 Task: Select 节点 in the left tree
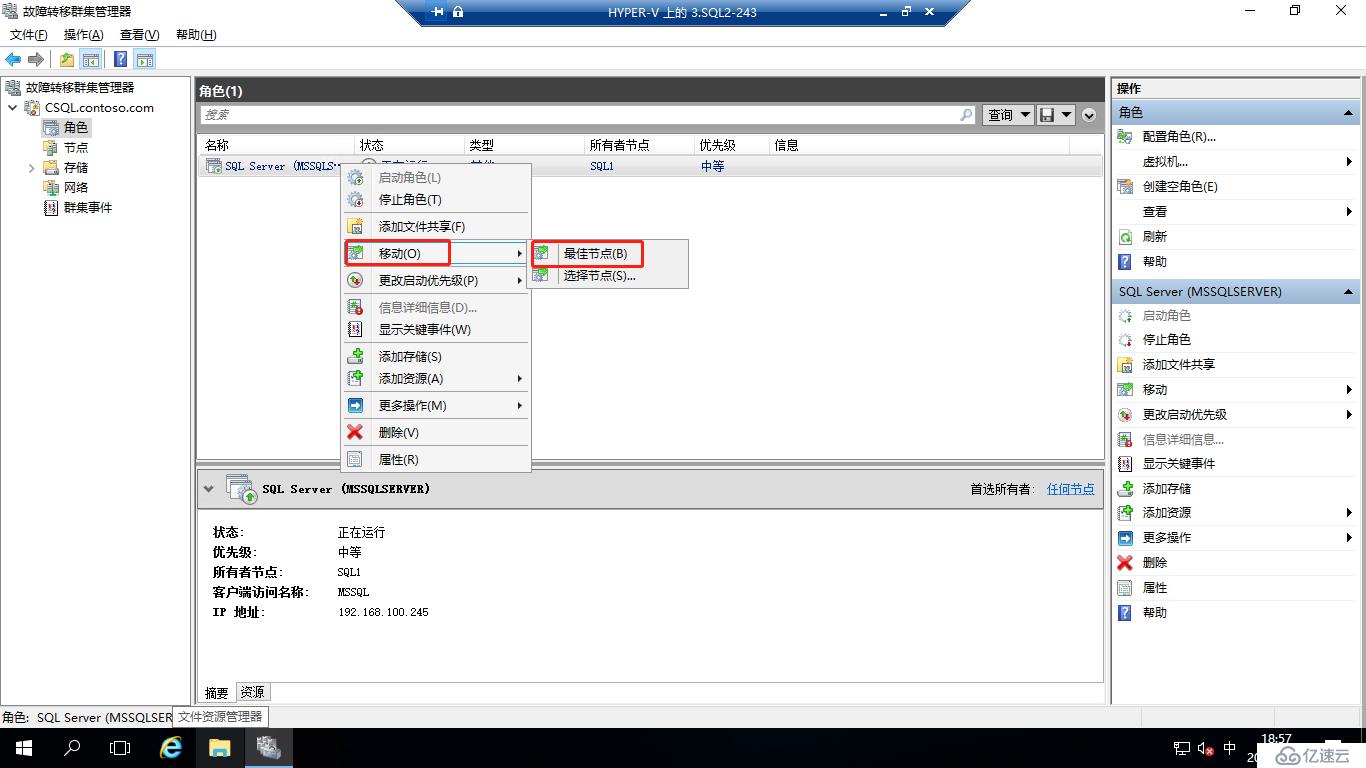[x=76, y=148]
